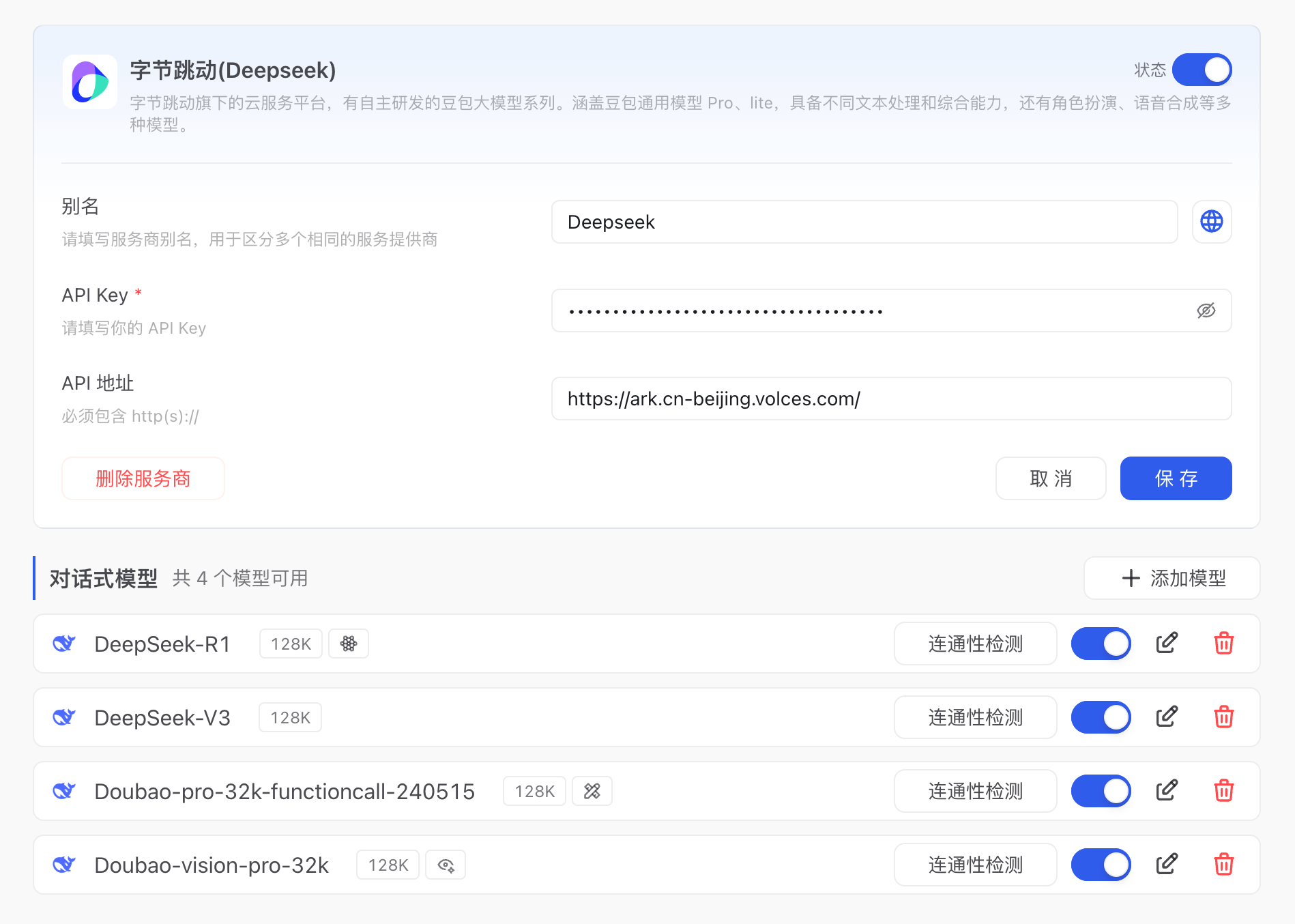Edit the DeepSeek-R1 model

(x=1167, y=643)
